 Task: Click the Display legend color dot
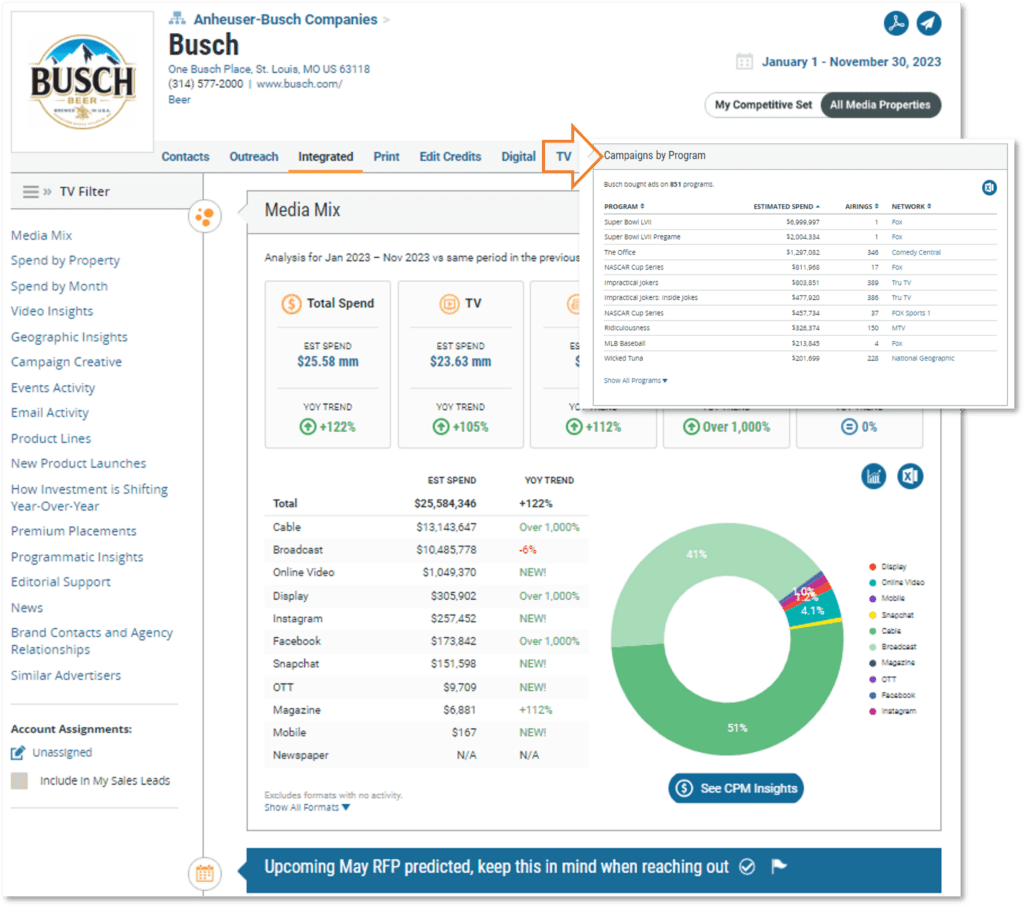[x=872, y=567]
